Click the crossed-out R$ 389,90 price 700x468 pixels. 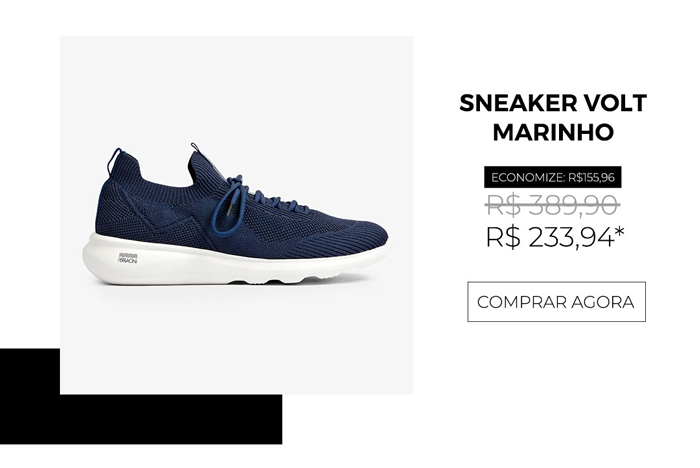[553, 205]
